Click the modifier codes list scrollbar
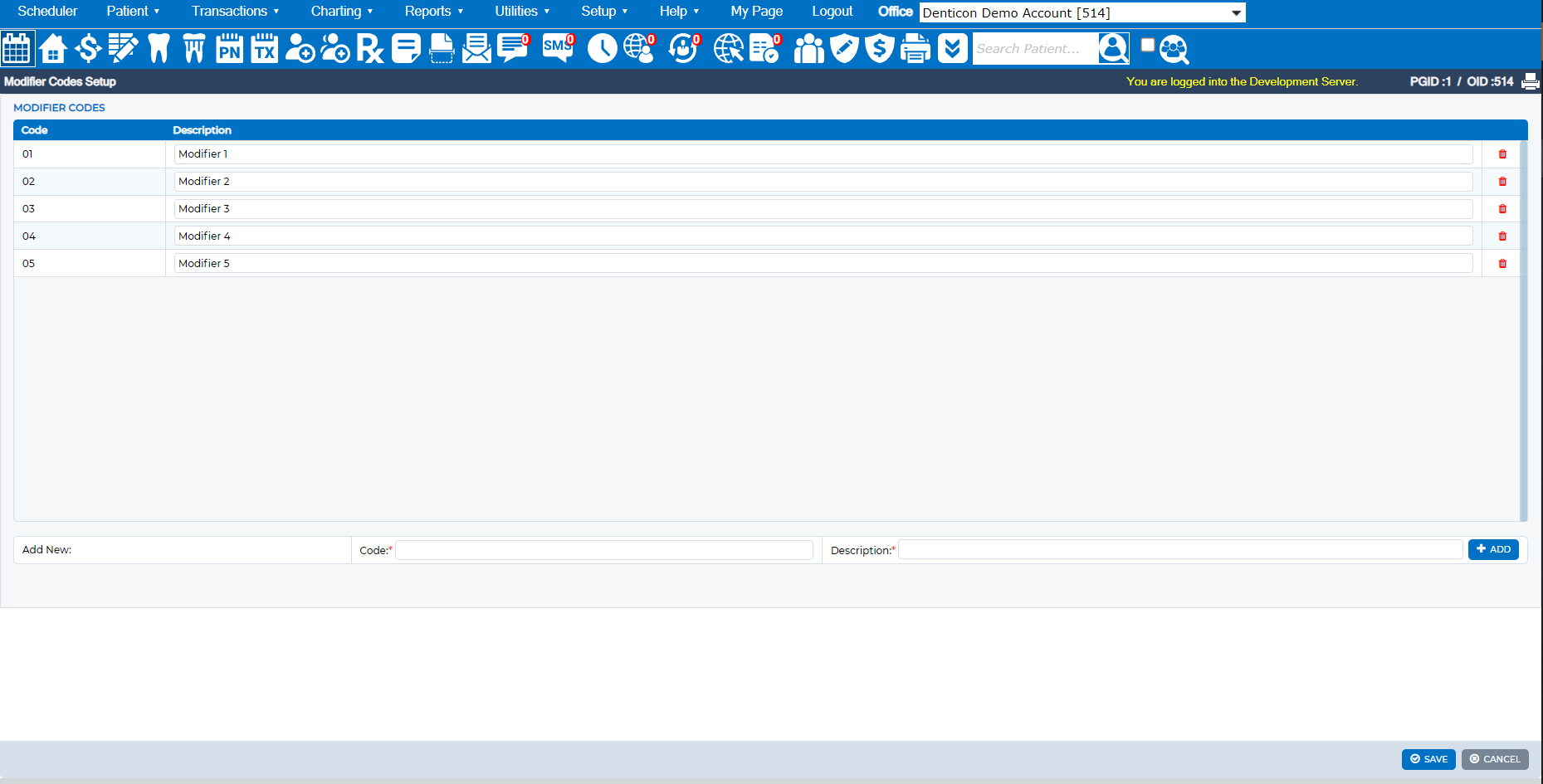Image resolution: width=1543 pixels, height=784 pixels. [x=1523, y=330]
